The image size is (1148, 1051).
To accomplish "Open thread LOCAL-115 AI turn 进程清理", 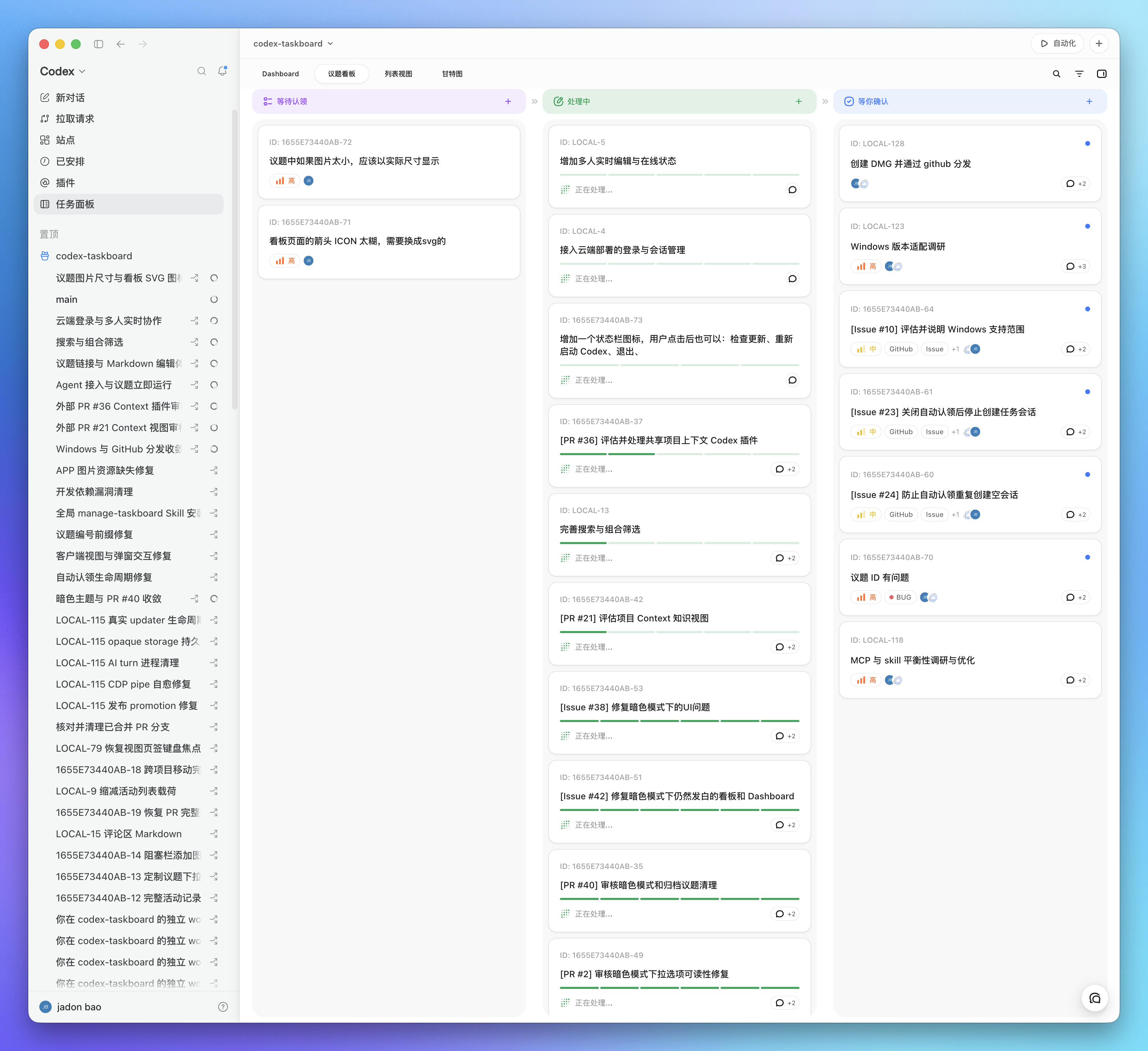I will [129, 662].
